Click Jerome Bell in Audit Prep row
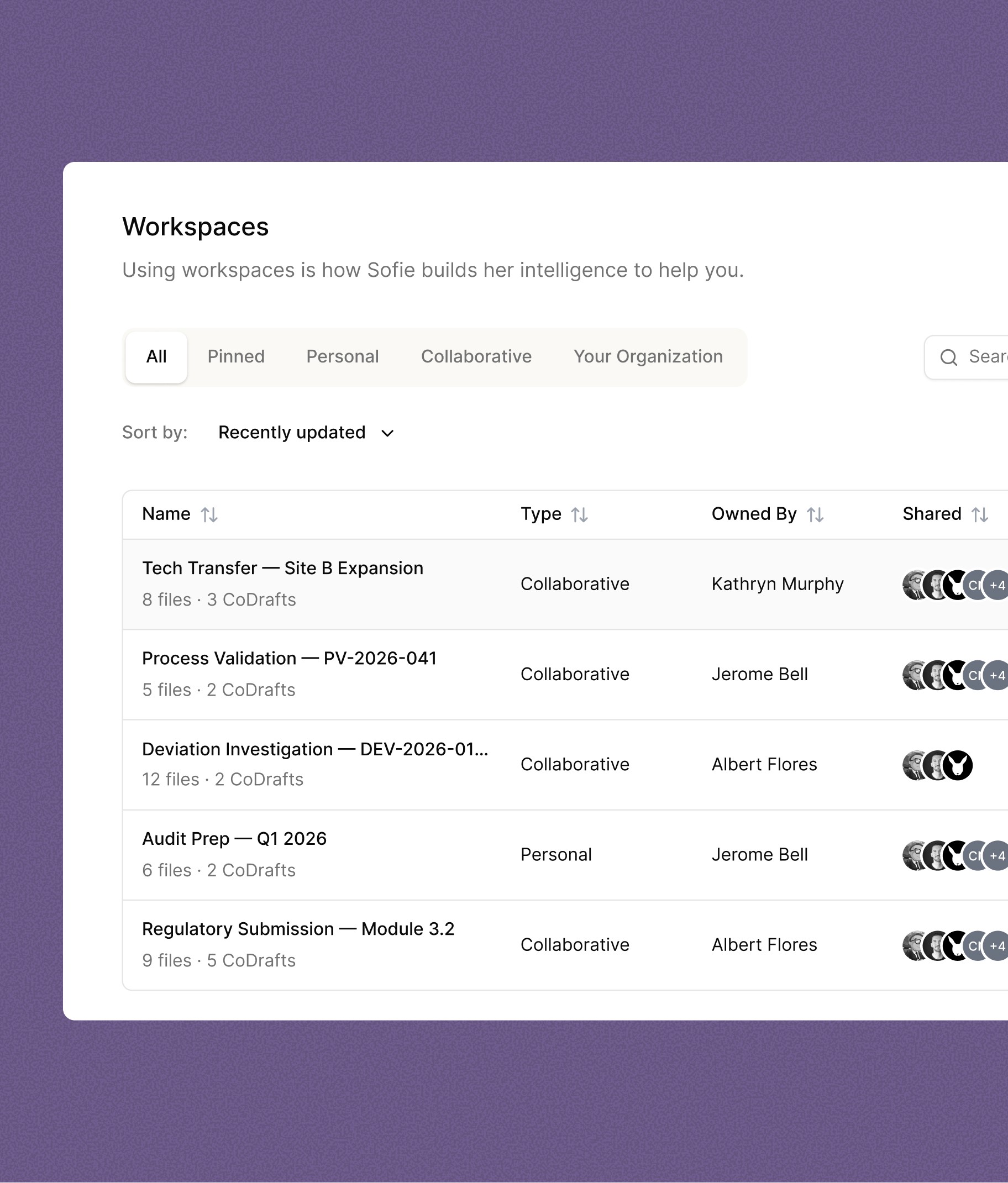The width and height of the screenshot is (1008, 1183). 759,855
